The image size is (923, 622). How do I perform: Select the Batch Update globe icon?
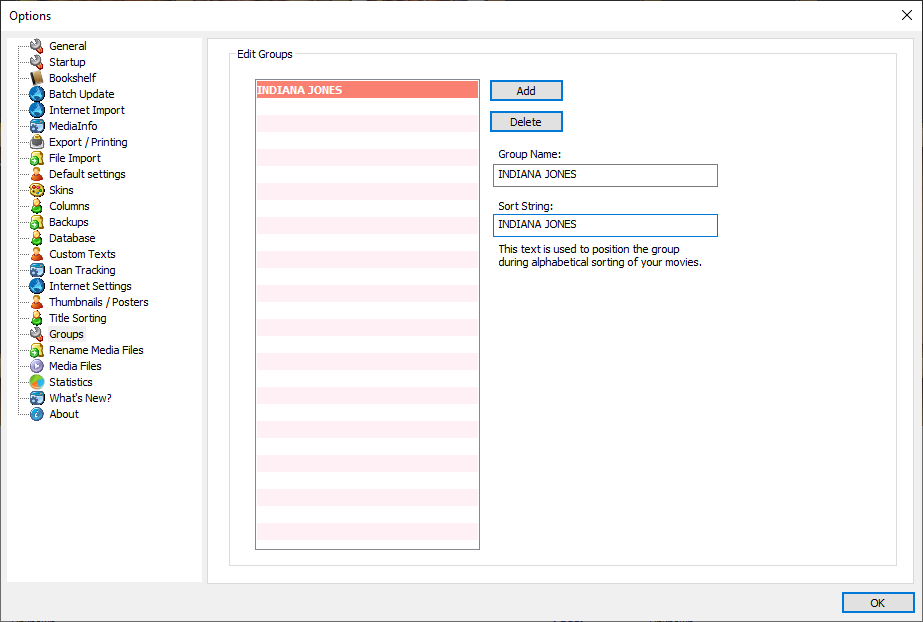[36, 93]
